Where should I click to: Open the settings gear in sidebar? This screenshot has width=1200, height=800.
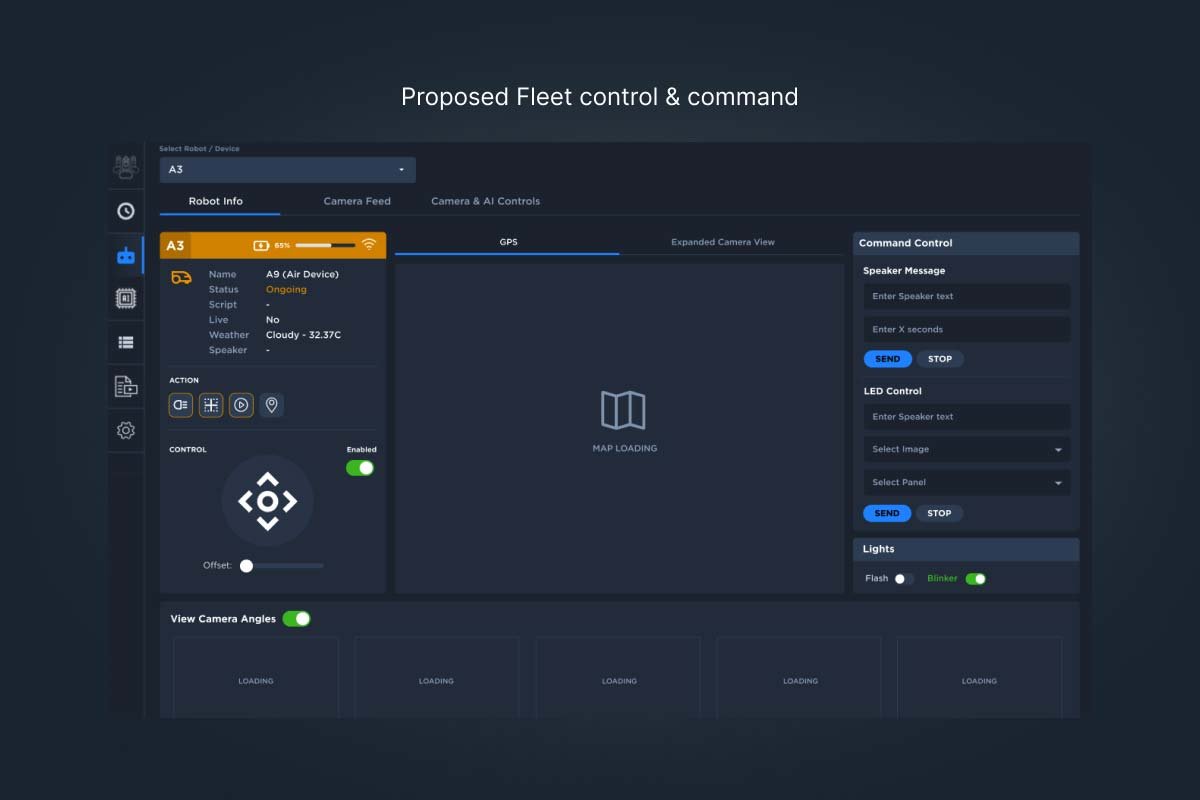[126, 430]
